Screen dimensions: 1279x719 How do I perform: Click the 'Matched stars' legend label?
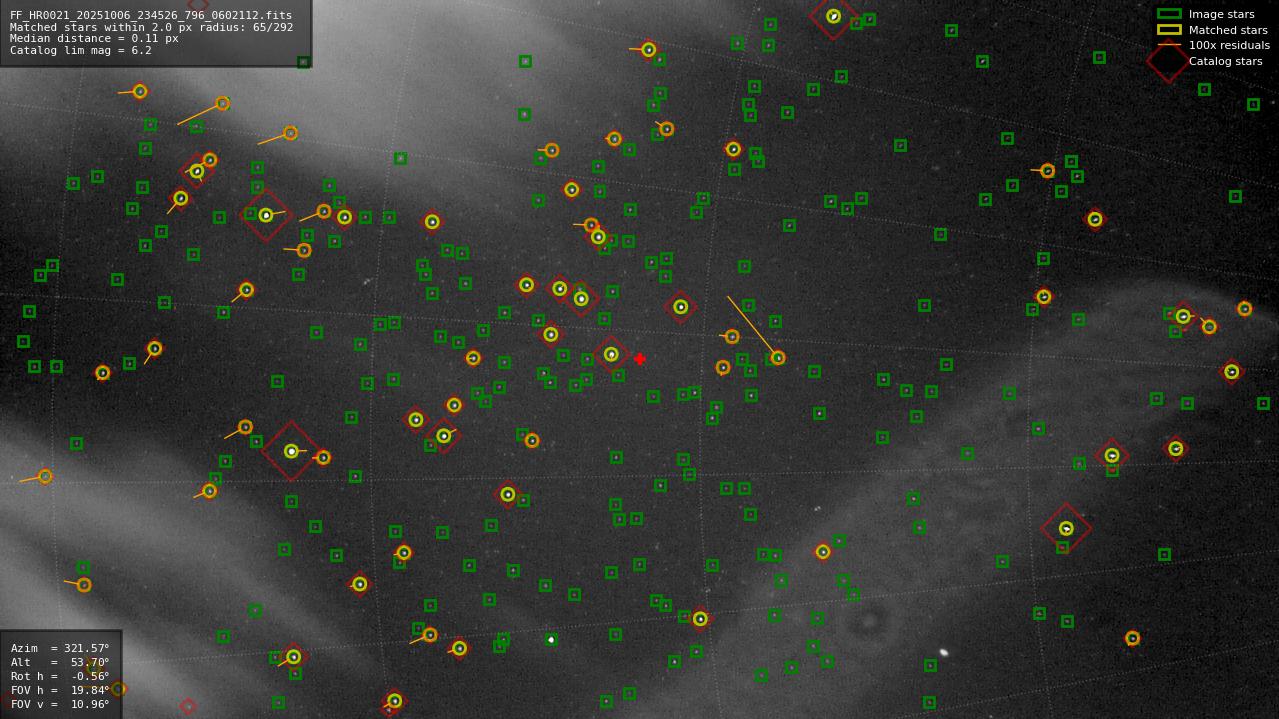coord(1228,30)
